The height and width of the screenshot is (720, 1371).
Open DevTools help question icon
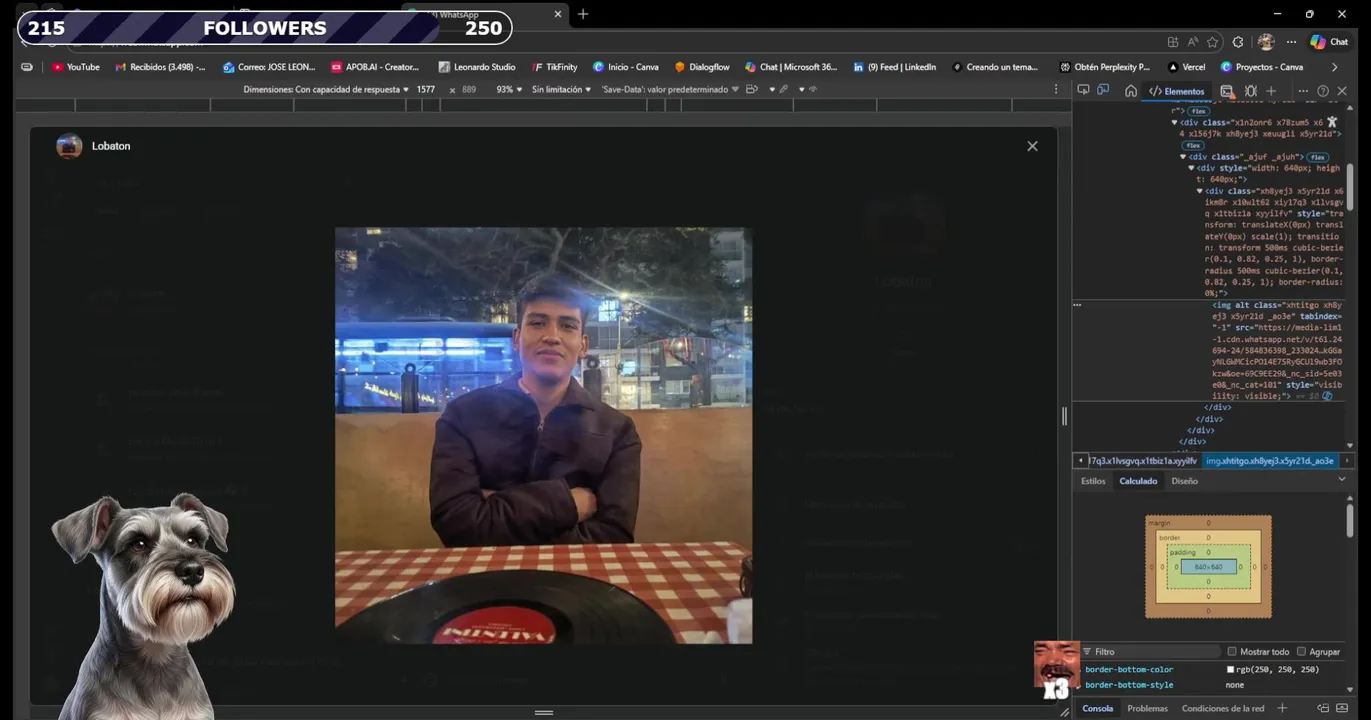(x=1323, y=91)
